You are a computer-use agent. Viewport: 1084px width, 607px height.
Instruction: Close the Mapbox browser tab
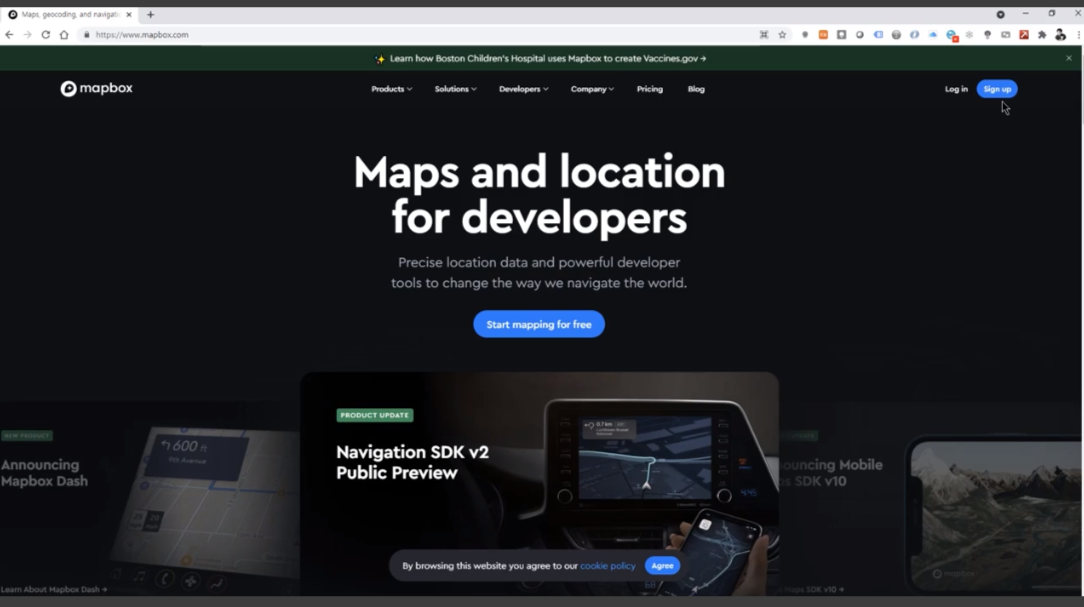click(129, 15)
